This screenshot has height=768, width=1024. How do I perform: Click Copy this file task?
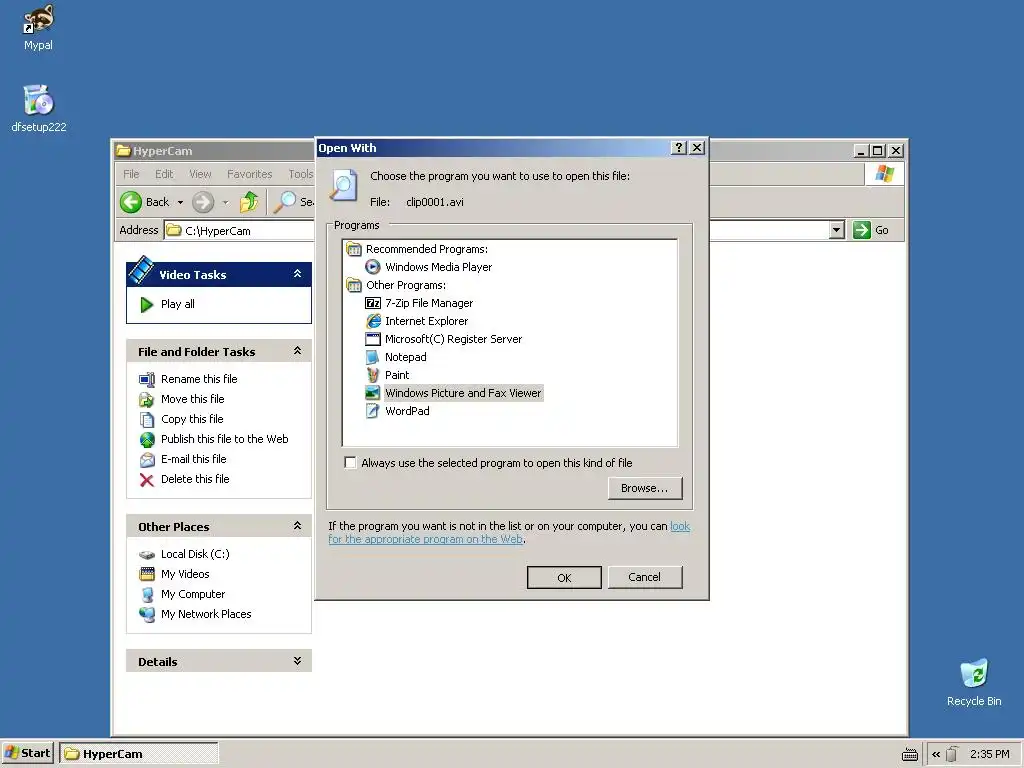point(192,419)
